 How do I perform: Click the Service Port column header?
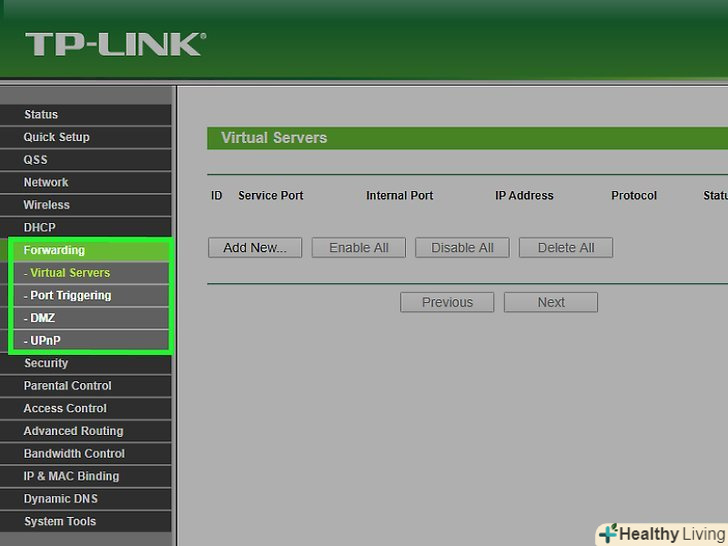(x=271, y=195)
